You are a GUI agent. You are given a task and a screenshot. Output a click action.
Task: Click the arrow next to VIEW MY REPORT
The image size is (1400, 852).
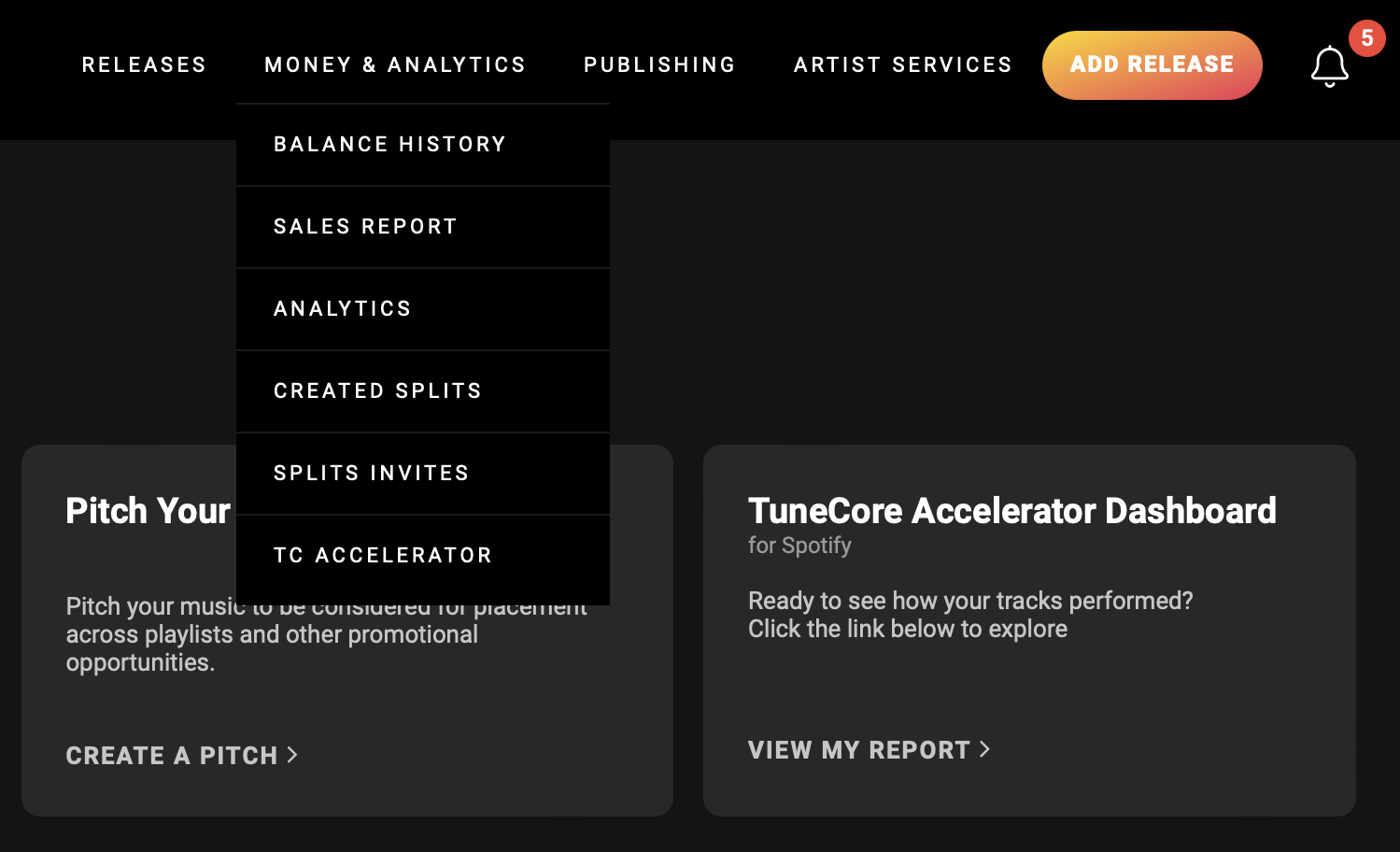(x=984, y=749)
